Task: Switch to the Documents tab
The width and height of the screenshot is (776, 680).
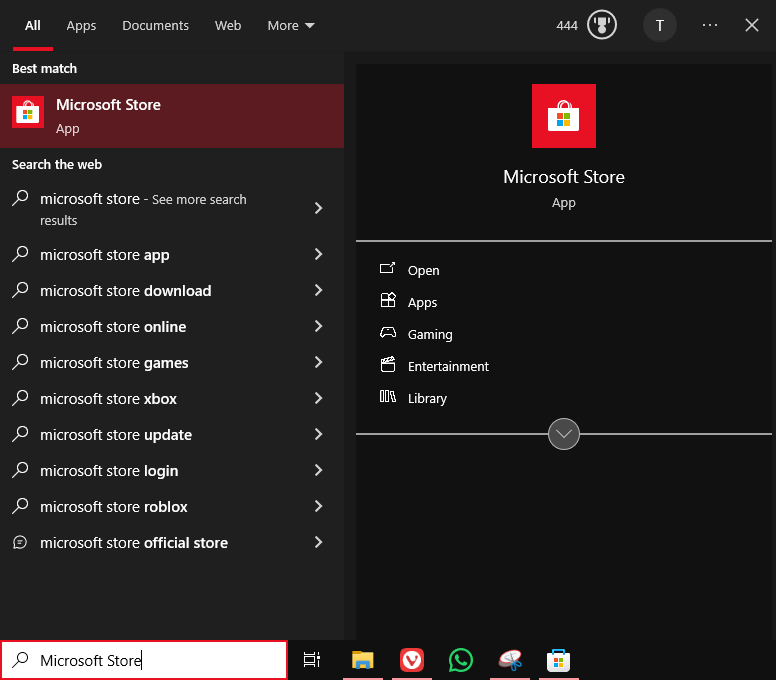Action: click(x=155, y=25)
